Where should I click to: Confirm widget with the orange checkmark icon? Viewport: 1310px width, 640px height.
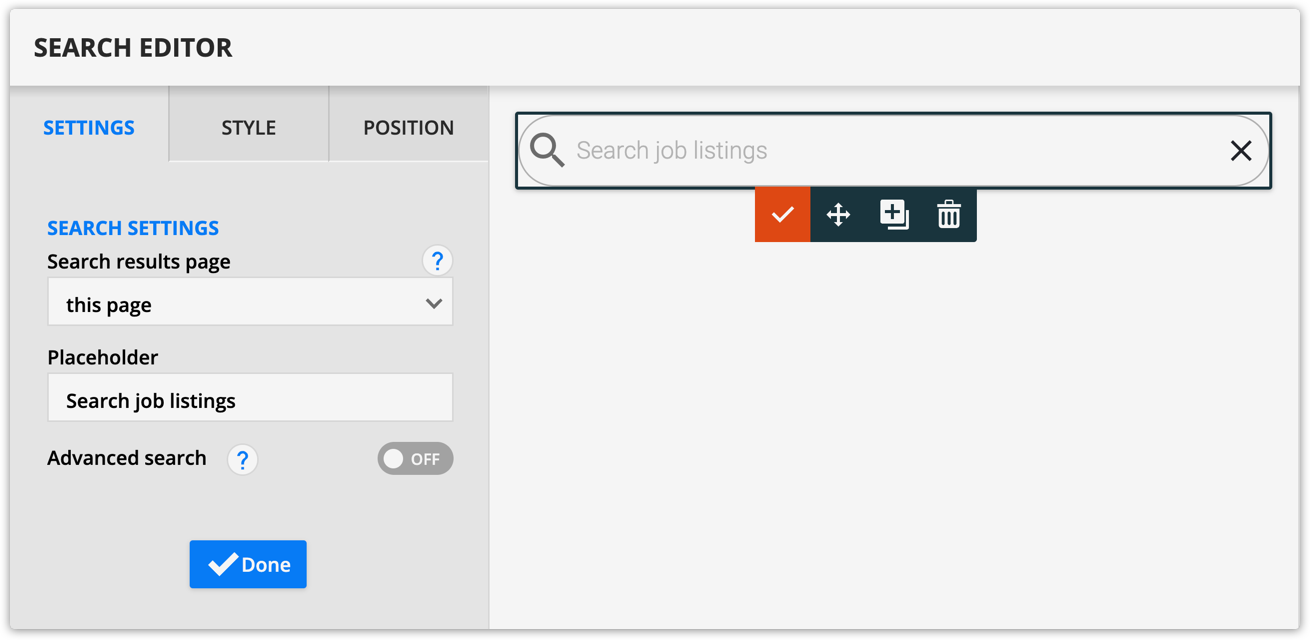tap(782, 214)
